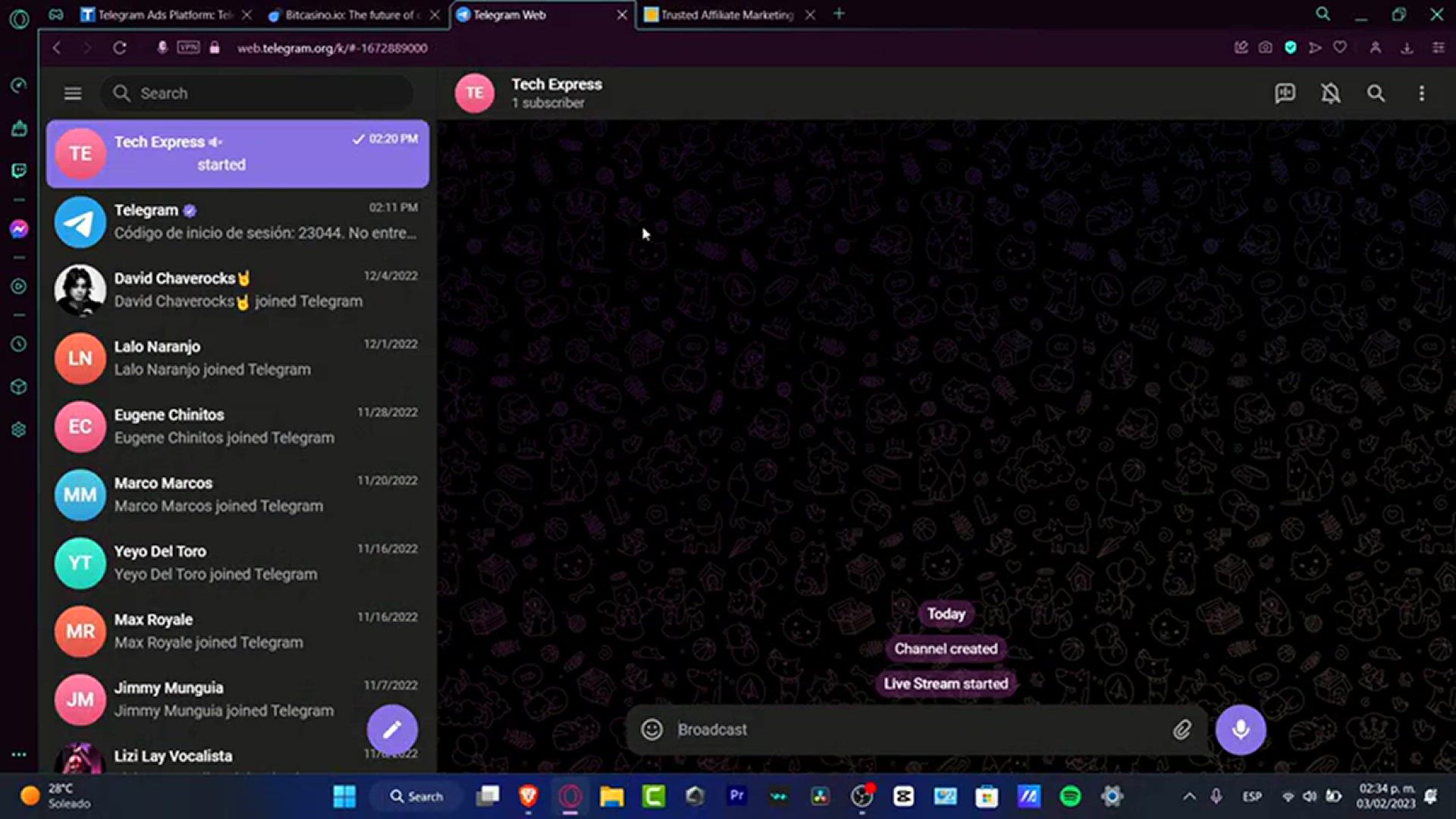Open a new browser tab

(x=839, y=14)
